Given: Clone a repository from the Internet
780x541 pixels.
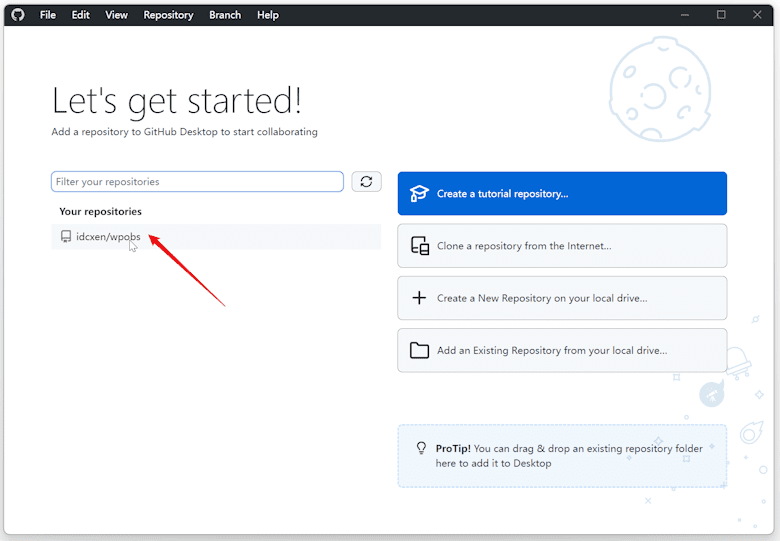Looking at the screenshot, I should 562,246.
